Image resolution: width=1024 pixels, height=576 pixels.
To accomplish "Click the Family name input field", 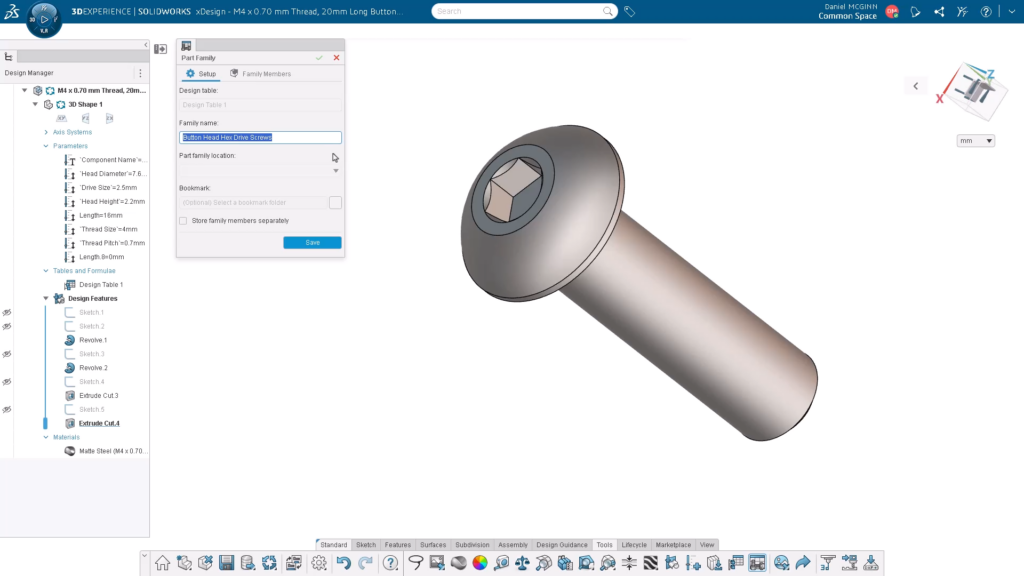I will [260, 137].
